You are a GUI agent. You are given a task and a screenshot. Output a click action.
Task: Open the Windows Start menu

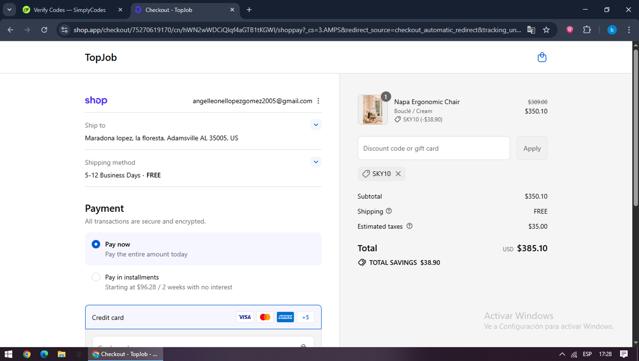[9, 354]
